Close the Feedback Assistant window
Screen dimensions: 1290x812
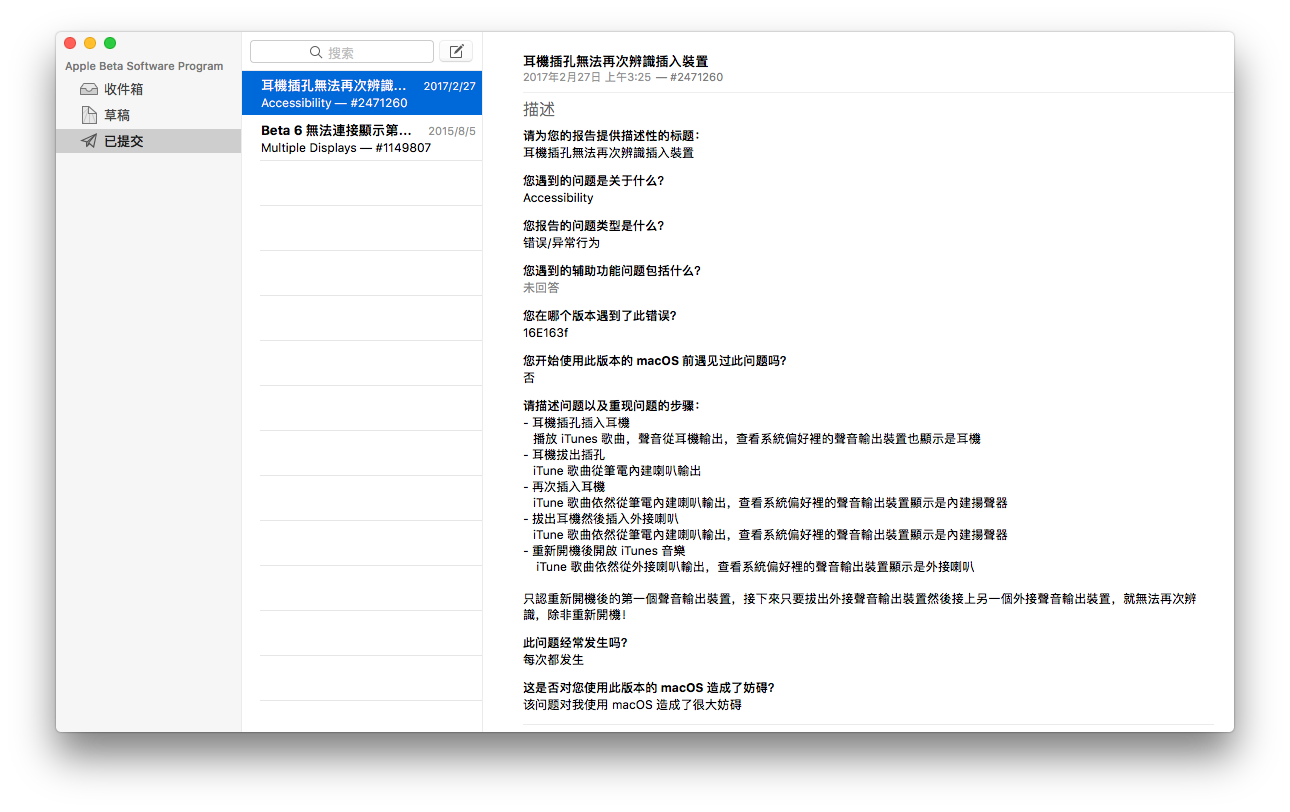tap(70, 43)
